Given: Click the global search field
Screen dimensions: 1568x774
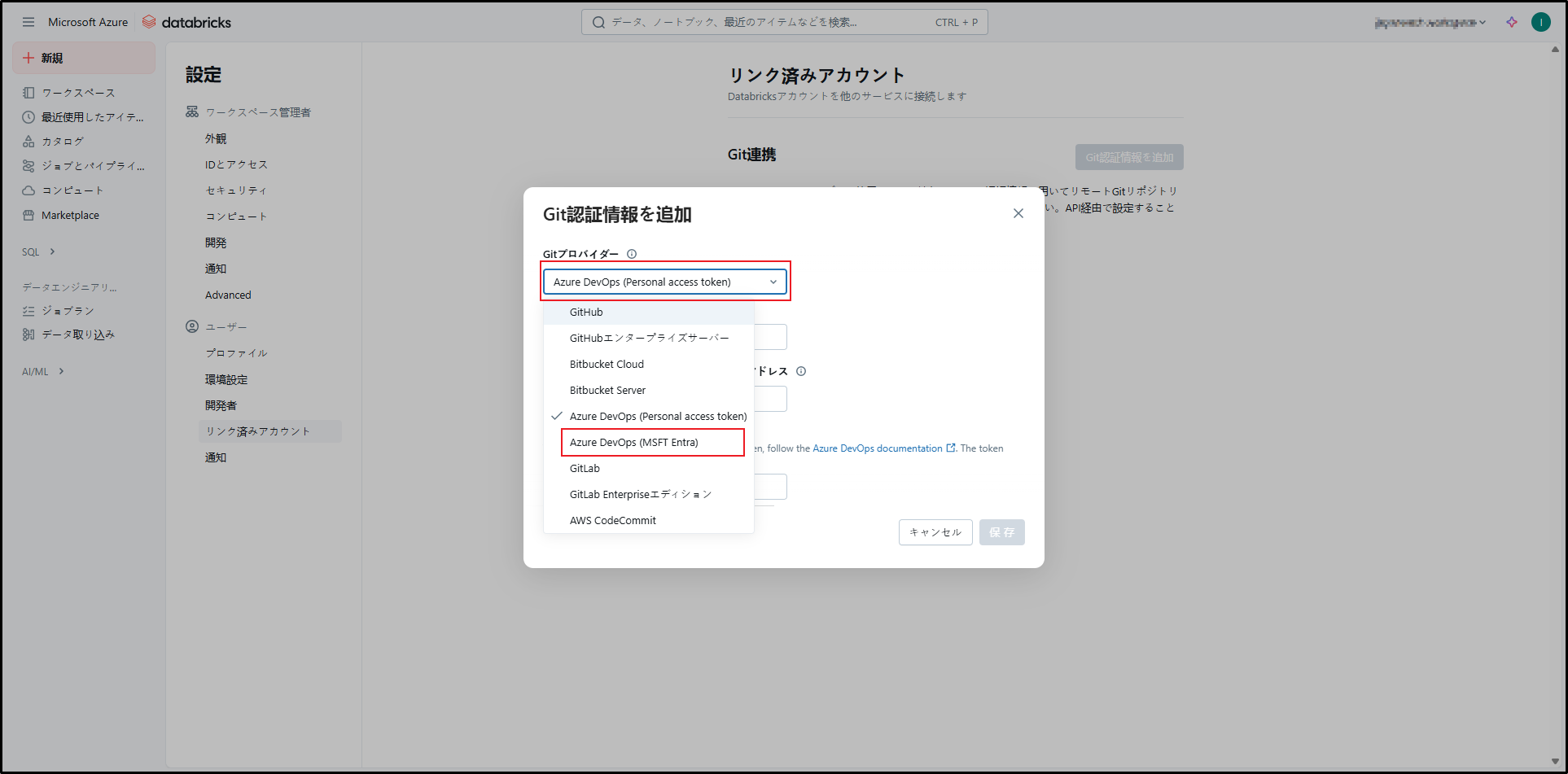Looking at the screenshot, I should point(785,22).
